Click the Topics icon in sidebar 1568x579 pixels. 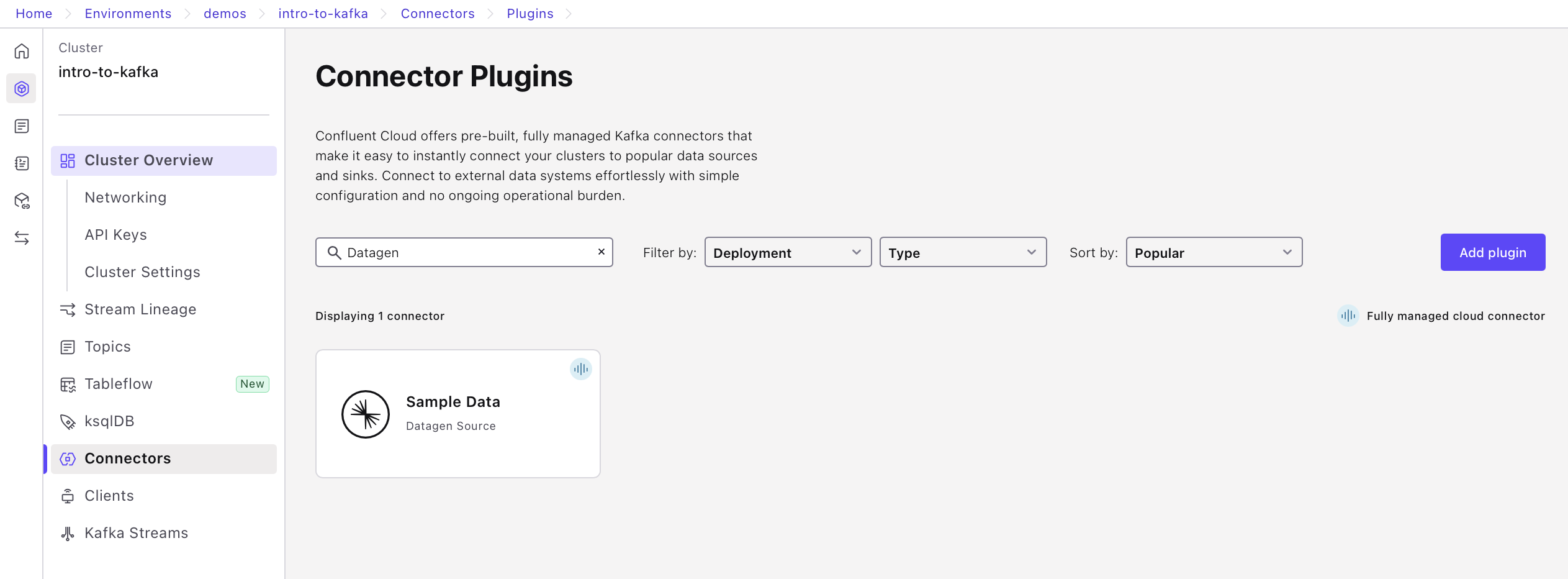click(x=68, y=347)
